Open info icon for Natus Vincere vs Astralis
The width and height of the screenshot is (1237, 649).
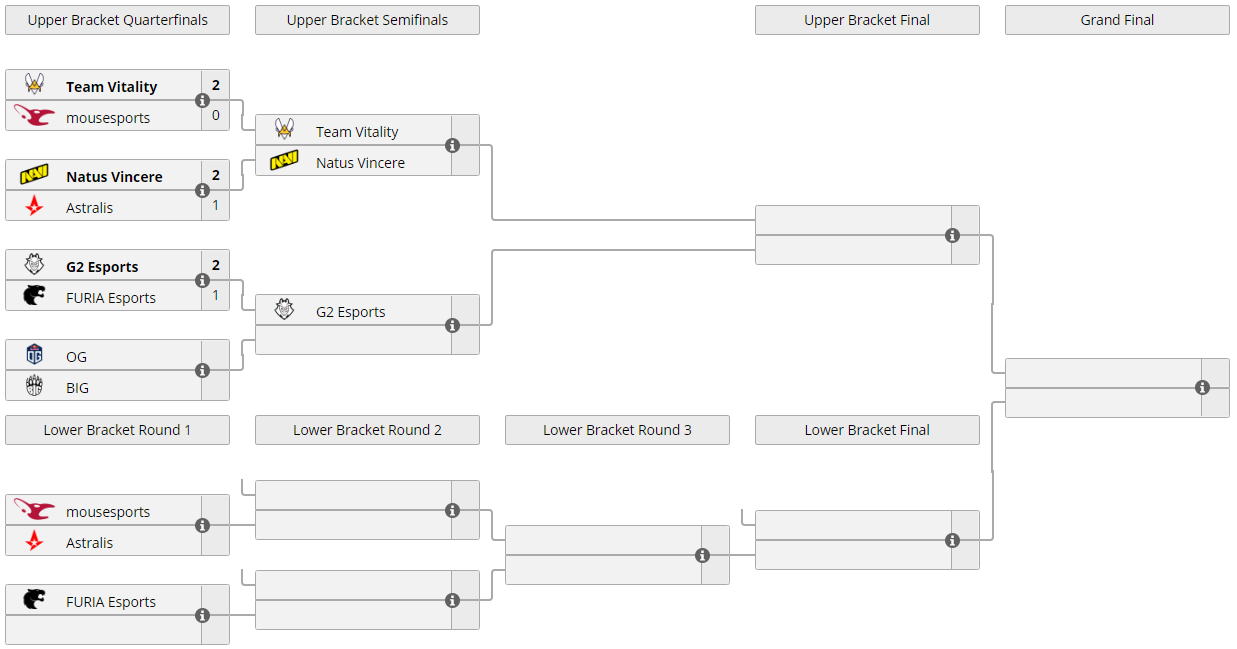click(x=203, y=191)
